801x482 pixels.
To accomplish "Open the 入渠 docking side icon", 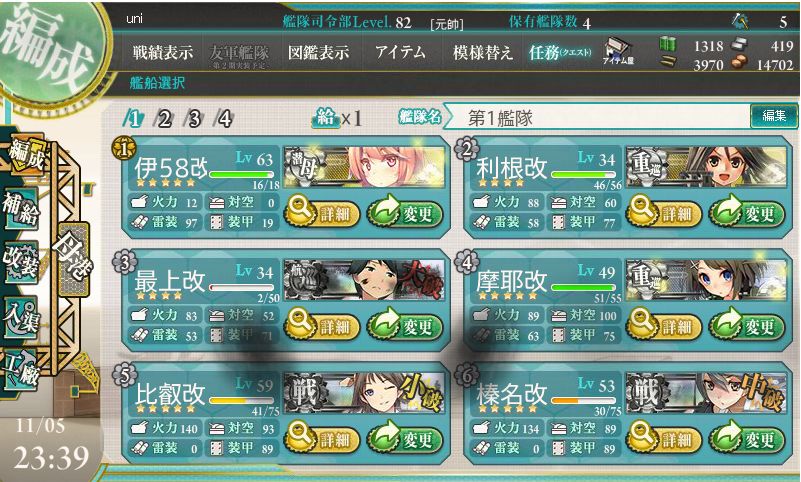I will [x=21, y=317].
